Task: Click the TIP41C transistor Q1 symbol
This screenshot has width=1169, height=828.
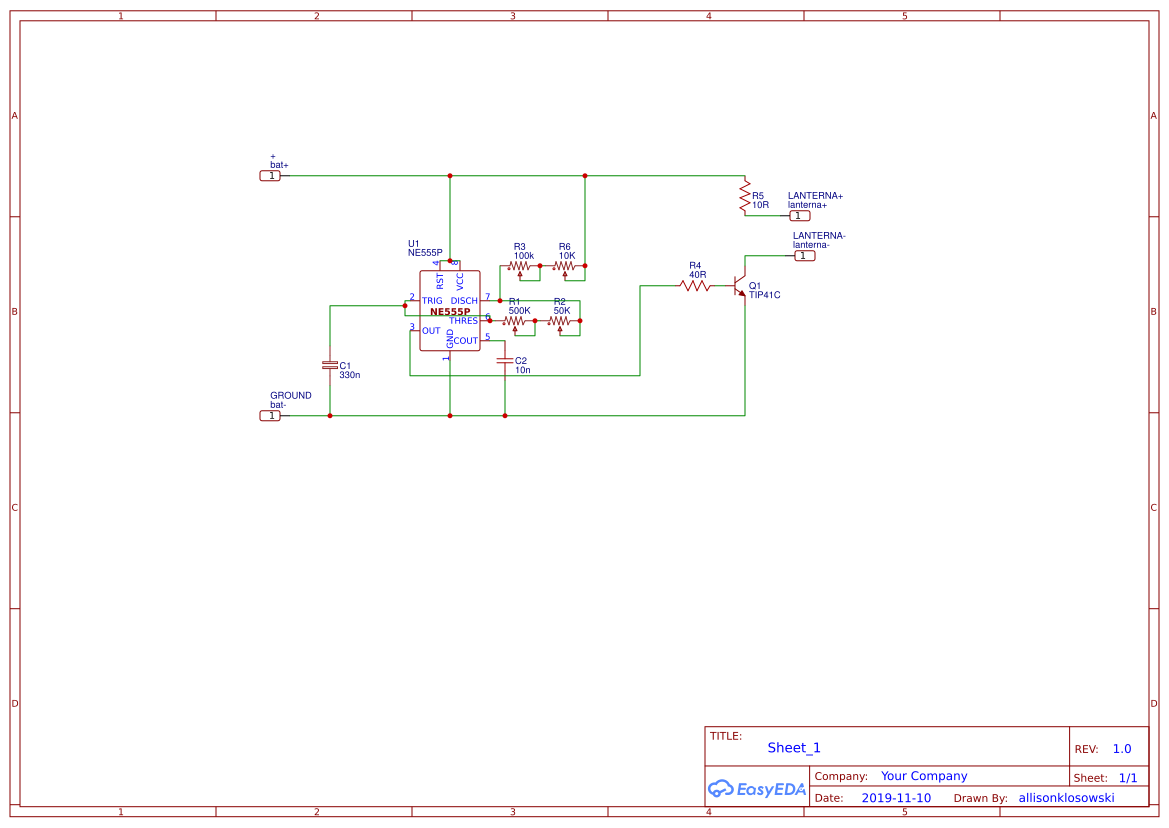Action: 738,285
